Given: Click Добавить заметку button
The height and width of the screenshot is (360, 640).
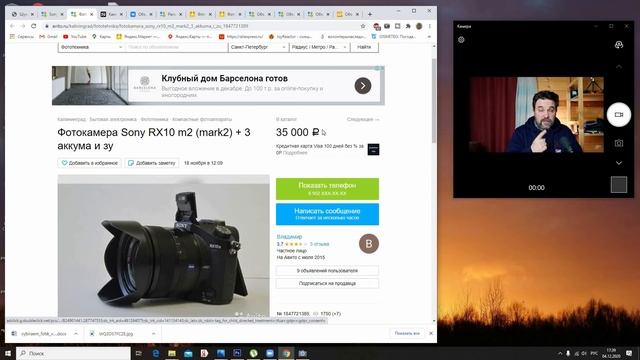Looking at the screenshot, I should (152, 163).
